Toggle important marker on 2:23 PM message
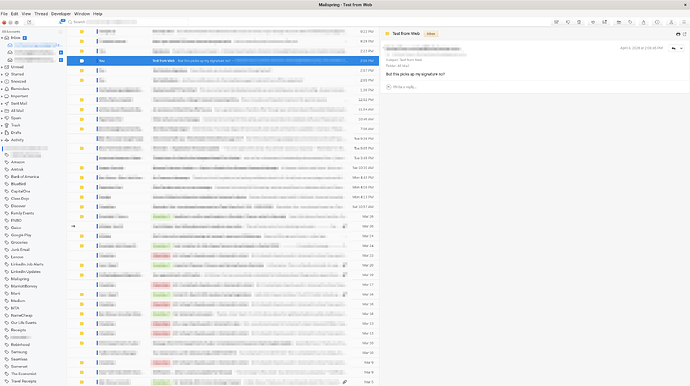The height and width of the screenshot is (386, 690). [82, 51]
